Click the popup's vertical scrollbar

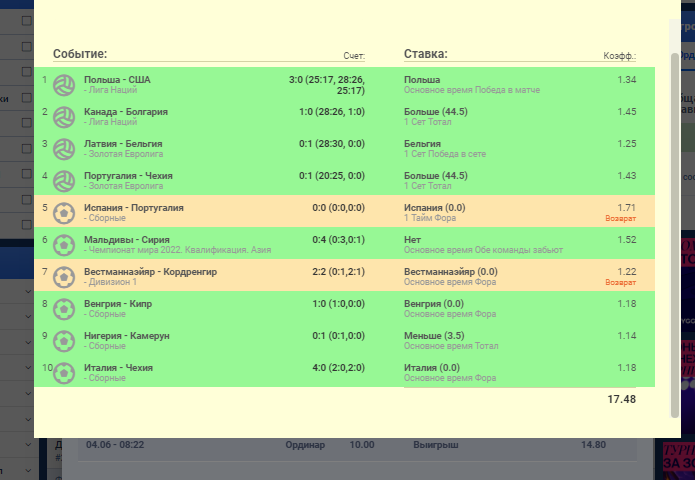tap(675, 235)
